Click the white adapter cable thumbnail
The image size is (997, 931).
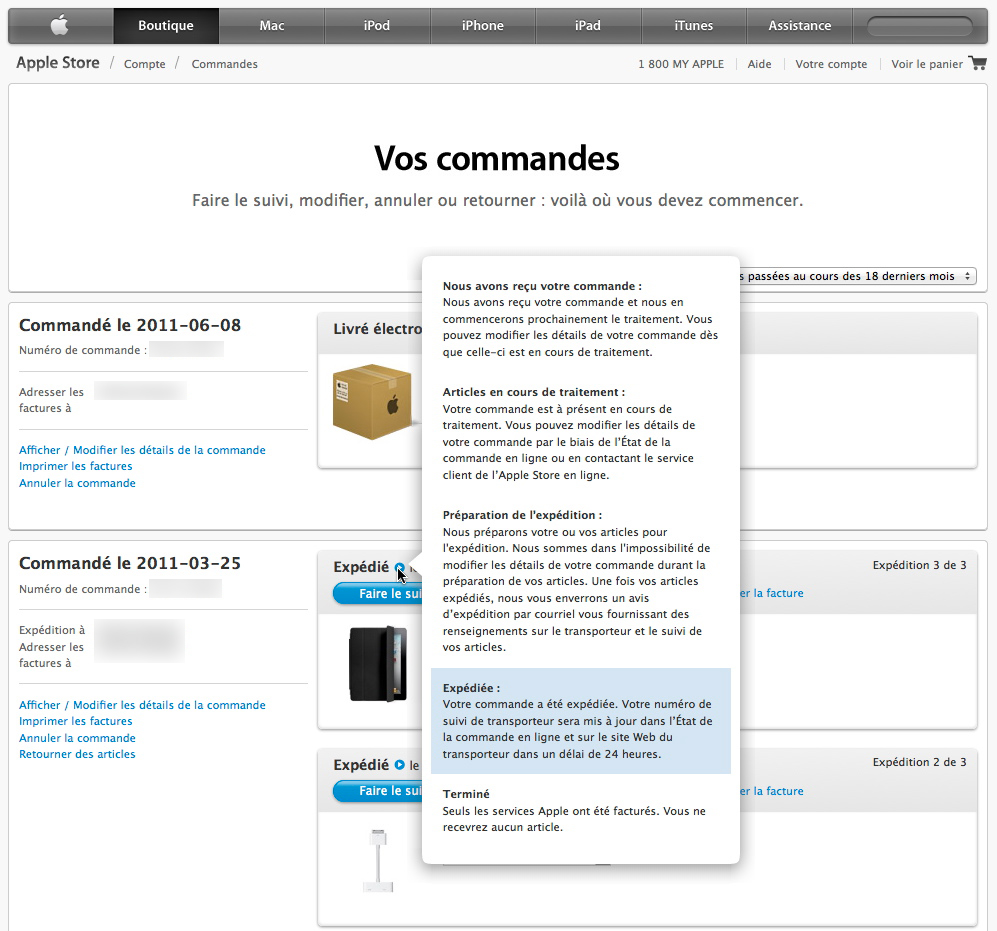coord(378,861)
